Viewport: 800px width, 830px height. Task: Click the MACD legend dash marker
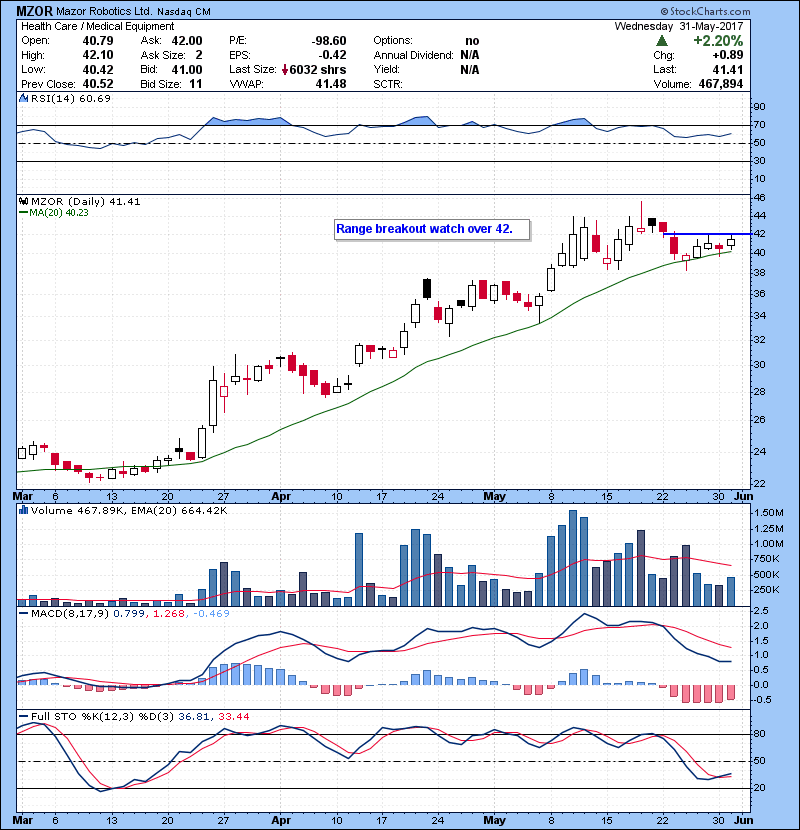pos(23,613)
